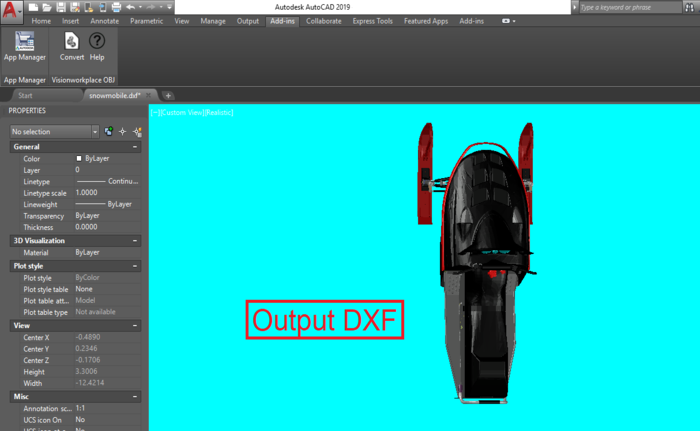The width and height of the screenshot is (700, 431).
Task: Click the Select Objects crosshair icon
Action: point(123,131)
